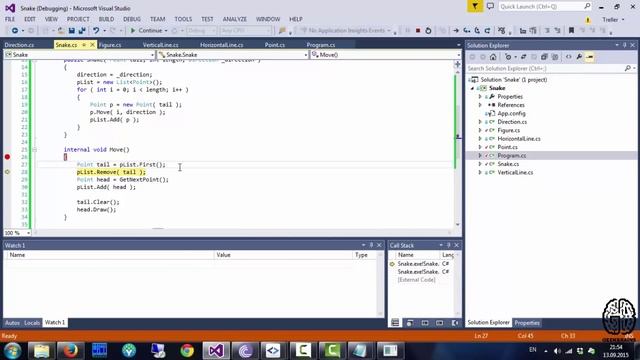640x360 pixels.
Task: Click the Undo icon in toolbar
Action: (x=96, y=31)
